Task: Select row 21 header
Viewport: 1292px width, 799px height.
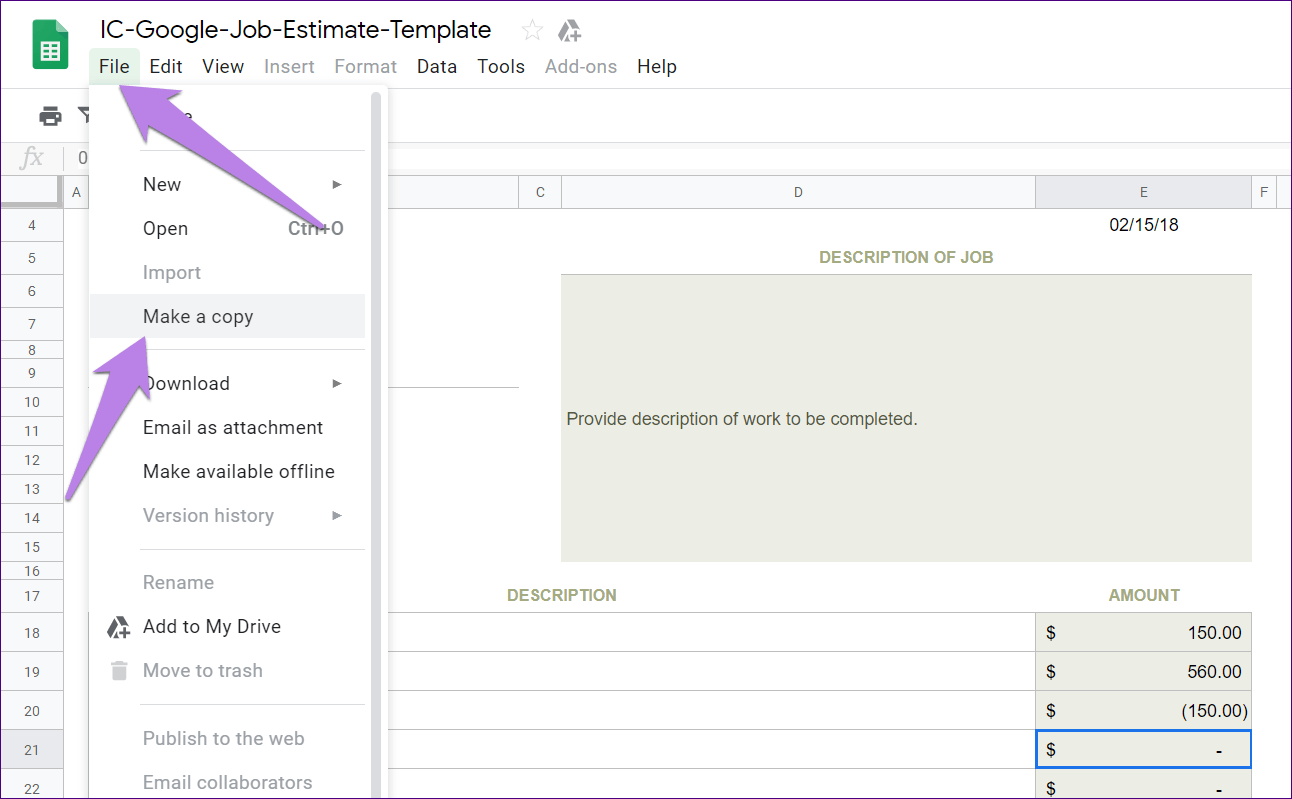Action: [32, 750]
